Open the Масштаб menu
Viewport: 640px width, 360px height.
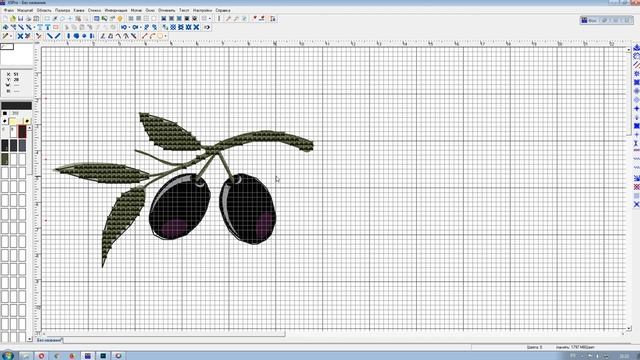pyautogui.click(x=25, y=10)
